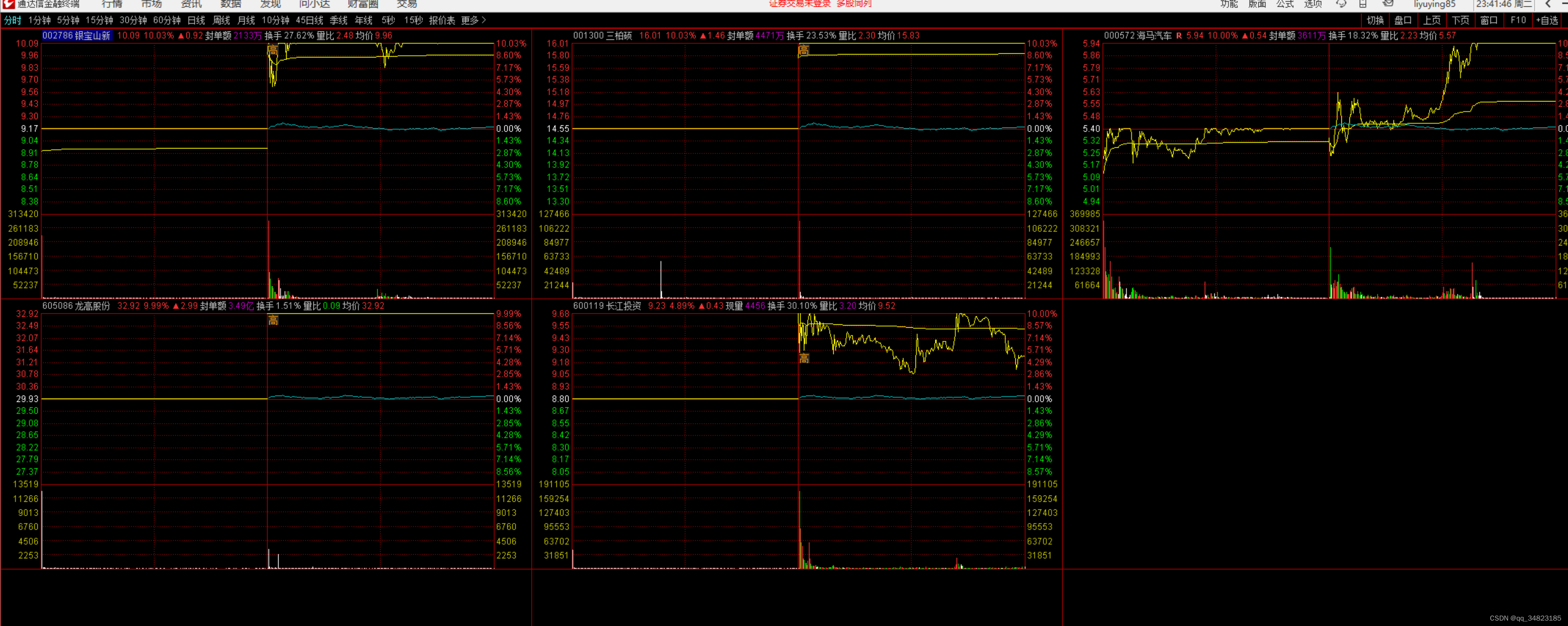
Task: Click the mobile phone icon in title bar
Action: click(x=1363, y=4)
